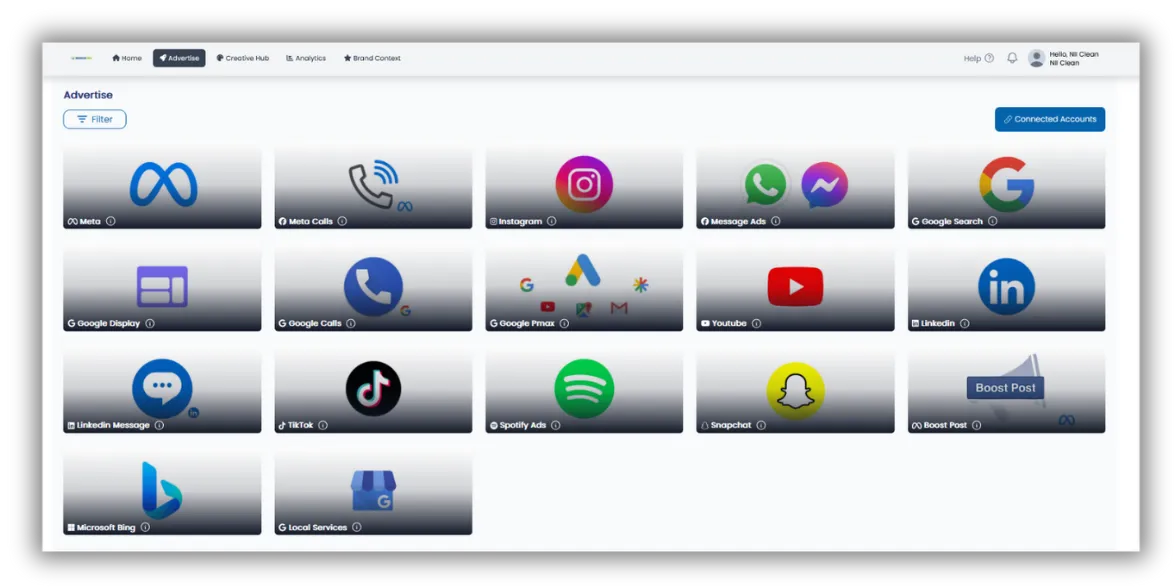
Task: Click the Spotify Ads card label
Action: click(x=523, y=425)
